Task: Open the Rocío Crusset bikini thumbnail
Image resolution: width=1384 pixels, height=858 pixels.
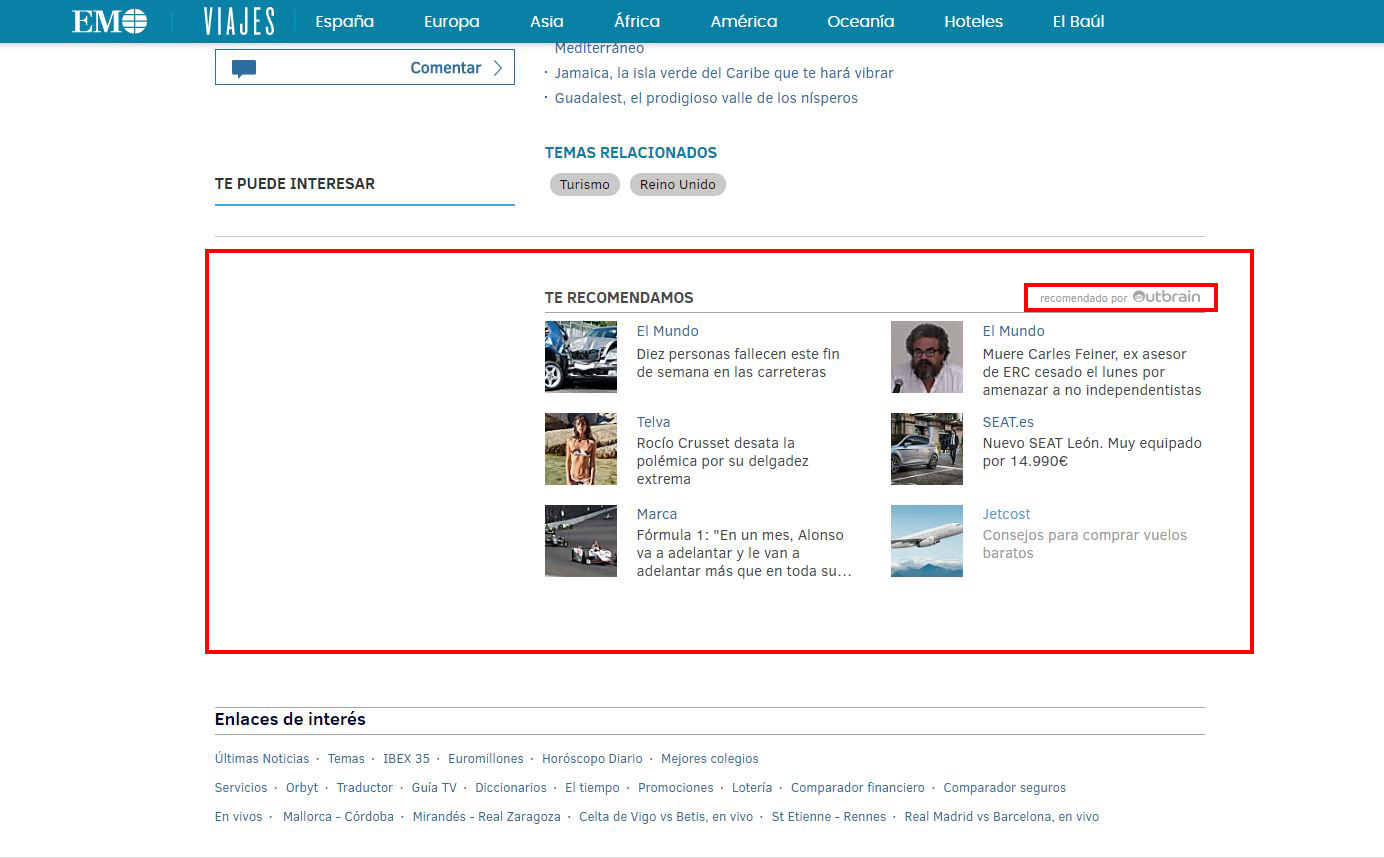Action: (581, 449)
